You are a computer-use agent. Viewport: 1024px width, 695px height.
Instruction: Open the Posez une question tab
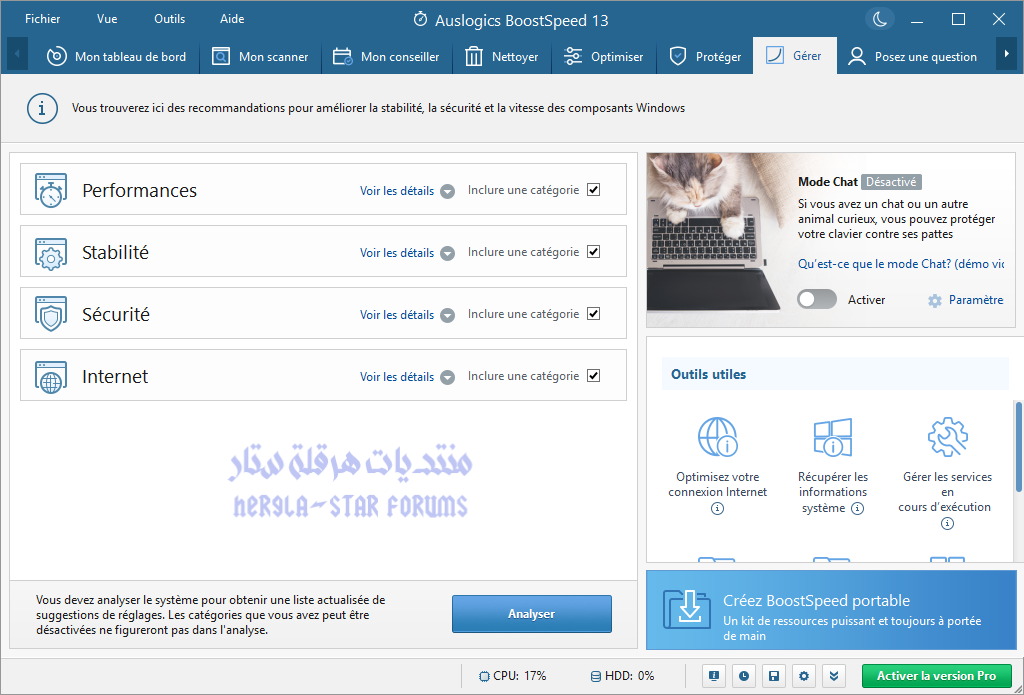click(x=912, y=57)
